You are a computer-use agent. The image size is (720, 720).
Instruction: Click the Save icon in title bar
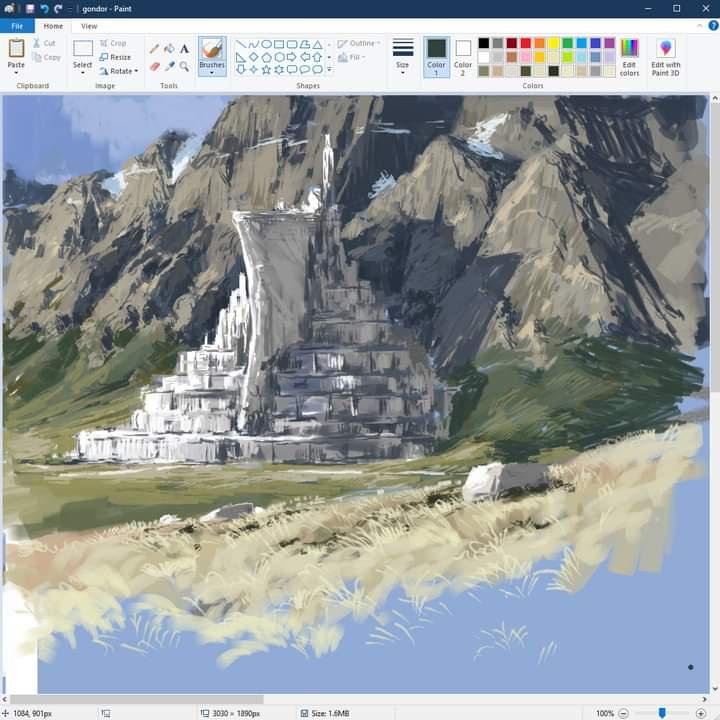[30, 8]
